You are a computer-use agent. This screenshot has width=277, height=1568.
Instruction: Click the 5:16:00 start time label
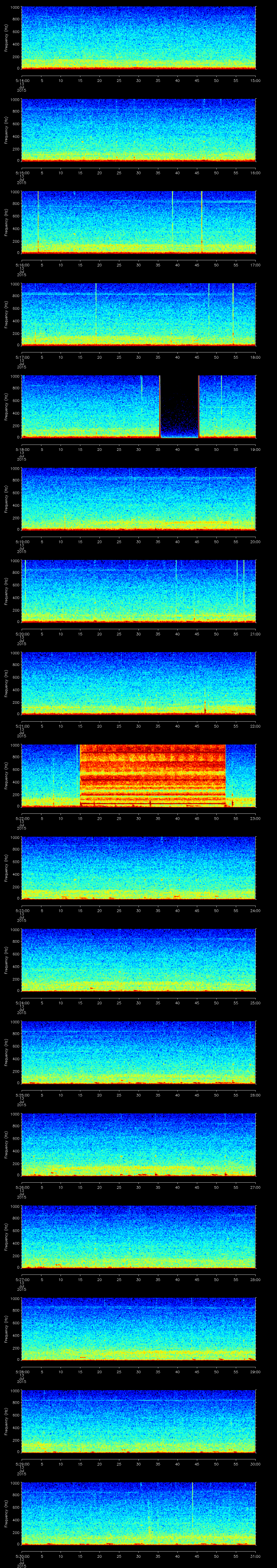[22, 265]
